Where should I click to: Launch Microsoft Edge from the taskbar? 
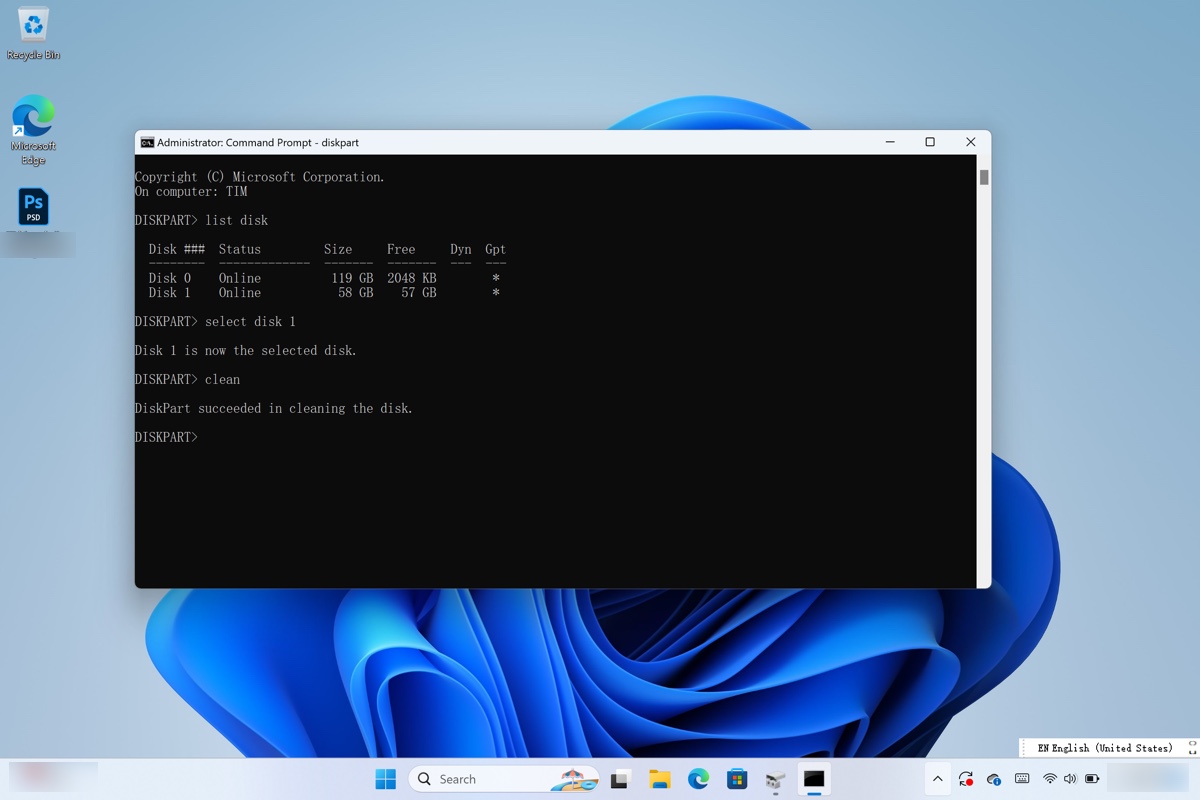(698, 778)
